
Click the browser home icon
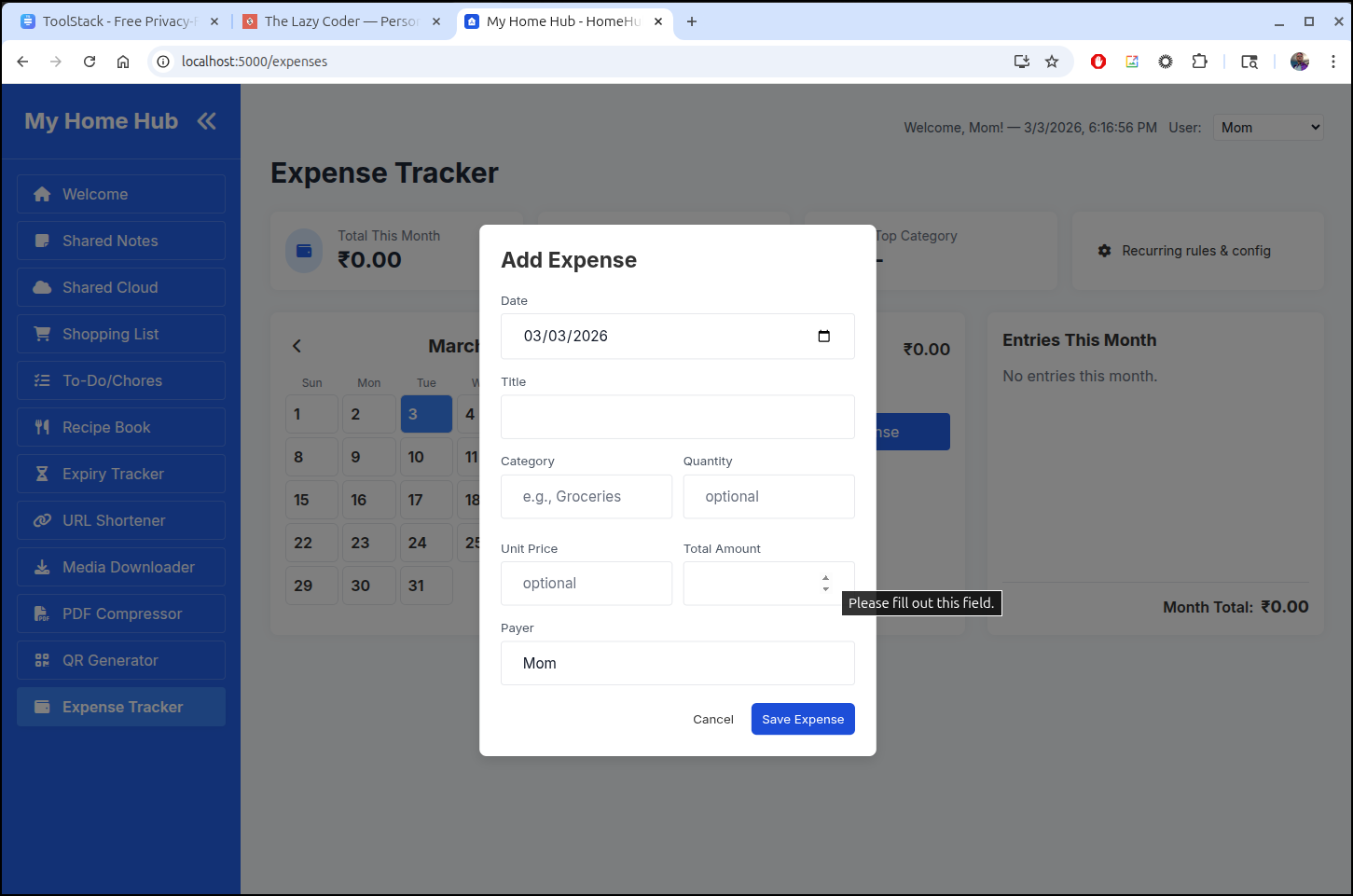(123, 62)
